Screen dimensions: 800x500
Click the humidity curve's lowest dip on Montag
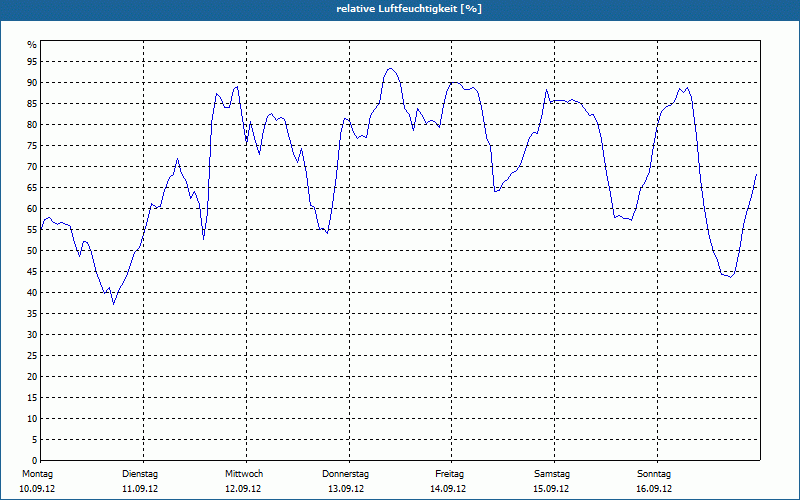click(113, 304)
